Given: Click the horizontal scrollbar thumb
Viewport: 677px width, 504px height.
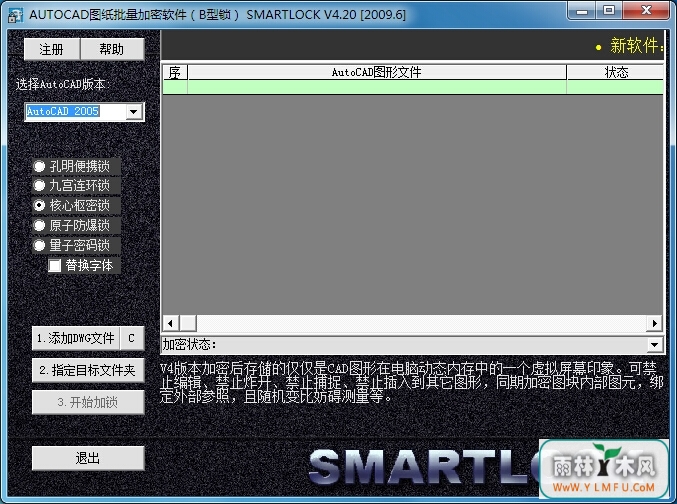Looking at the screenshot, I should coord(188,323).
